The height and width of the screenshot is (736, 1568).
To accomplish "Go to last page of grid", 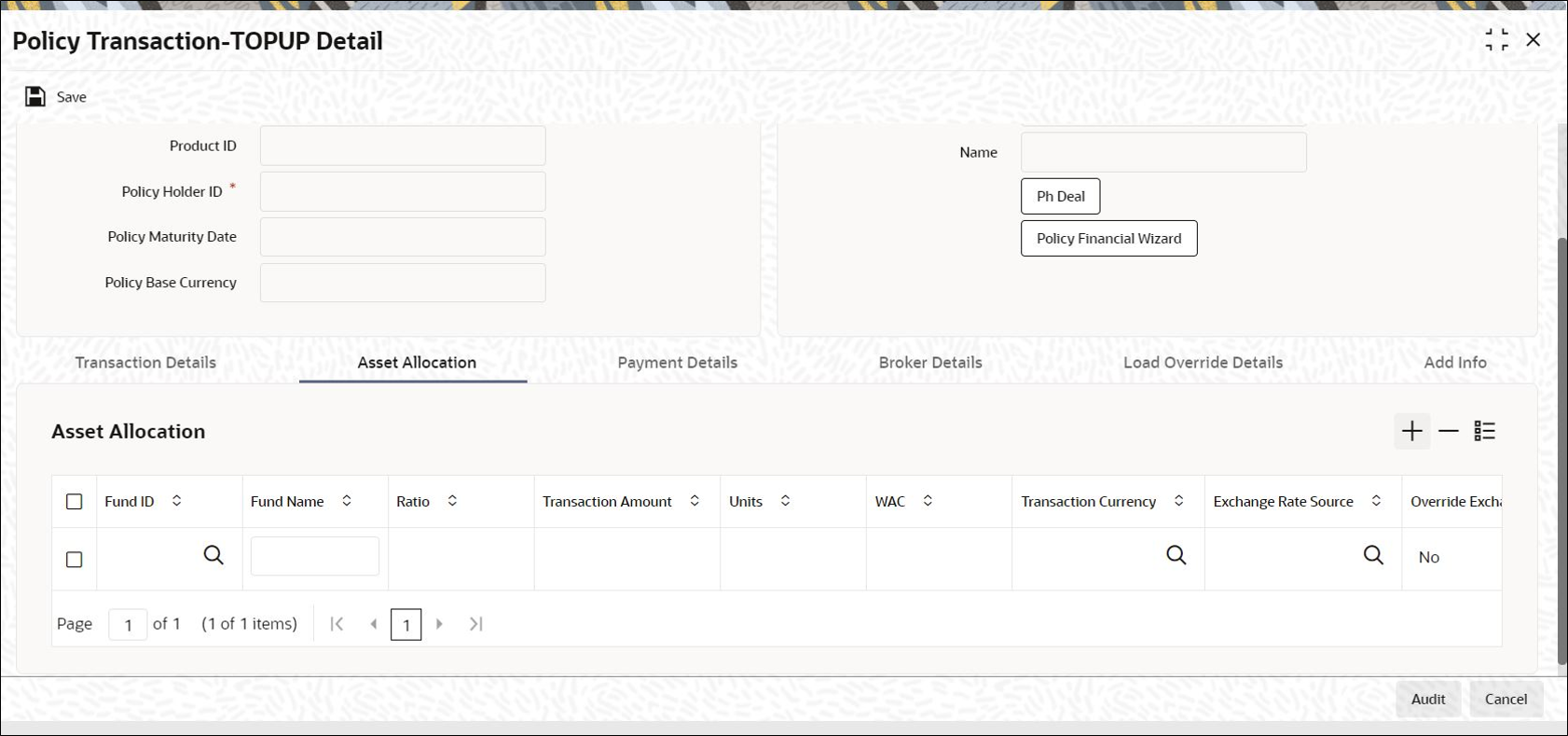I will point(475,624).
